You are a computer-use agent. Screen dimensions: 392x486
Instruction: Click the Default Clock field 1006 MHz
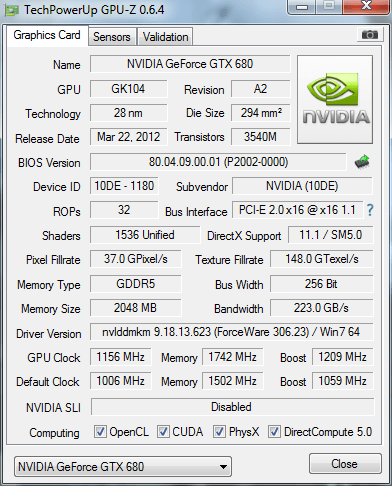coord(120,381)
